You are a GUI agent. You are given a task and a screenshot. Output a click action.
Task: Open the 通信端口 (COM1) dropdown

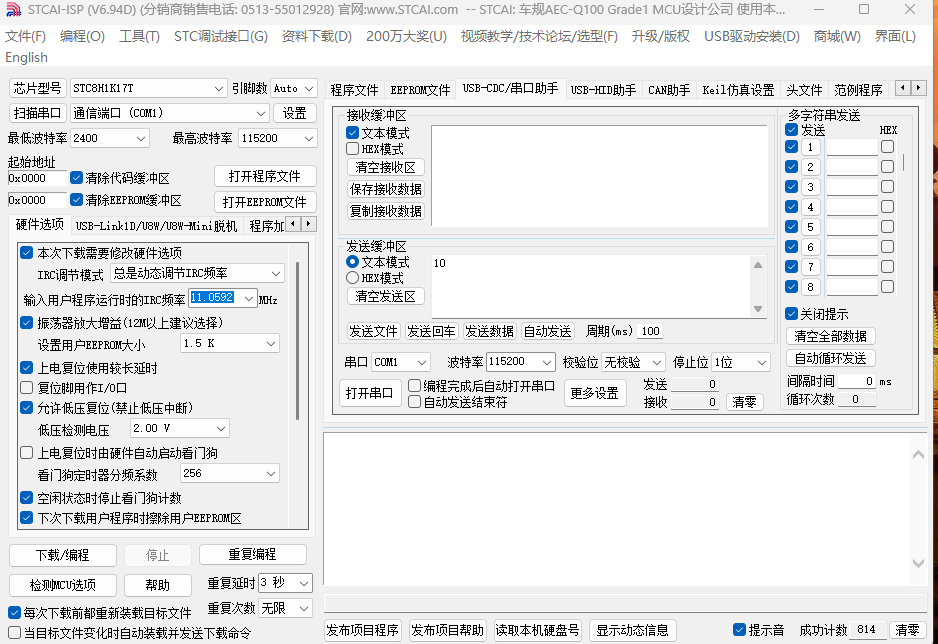coord(261,113)
